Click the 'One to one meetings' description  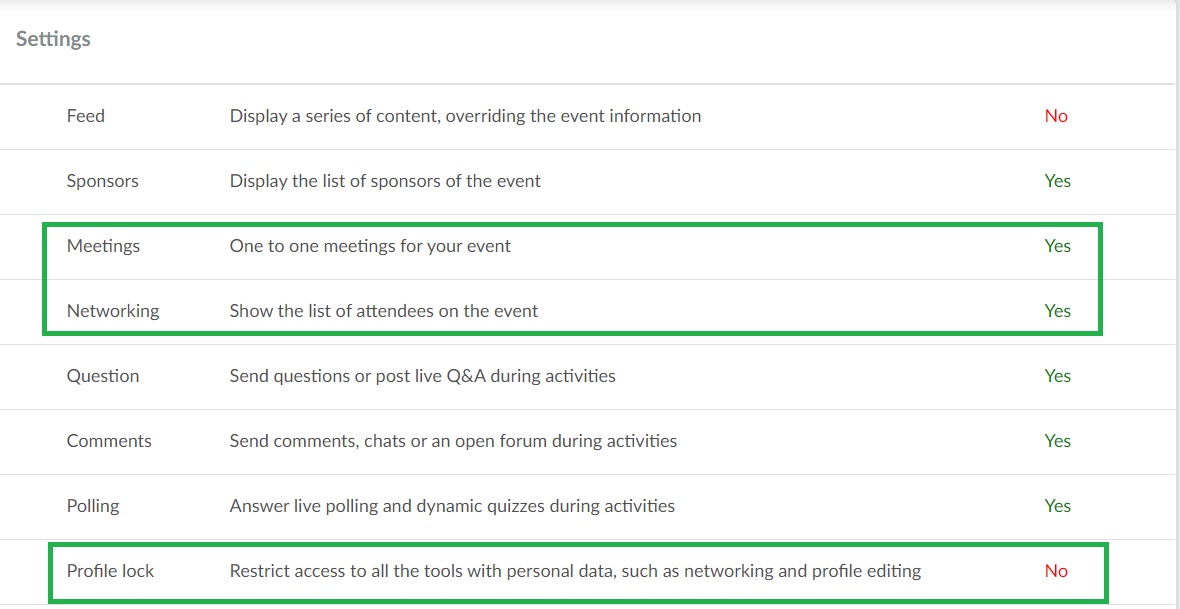point(370,246)
